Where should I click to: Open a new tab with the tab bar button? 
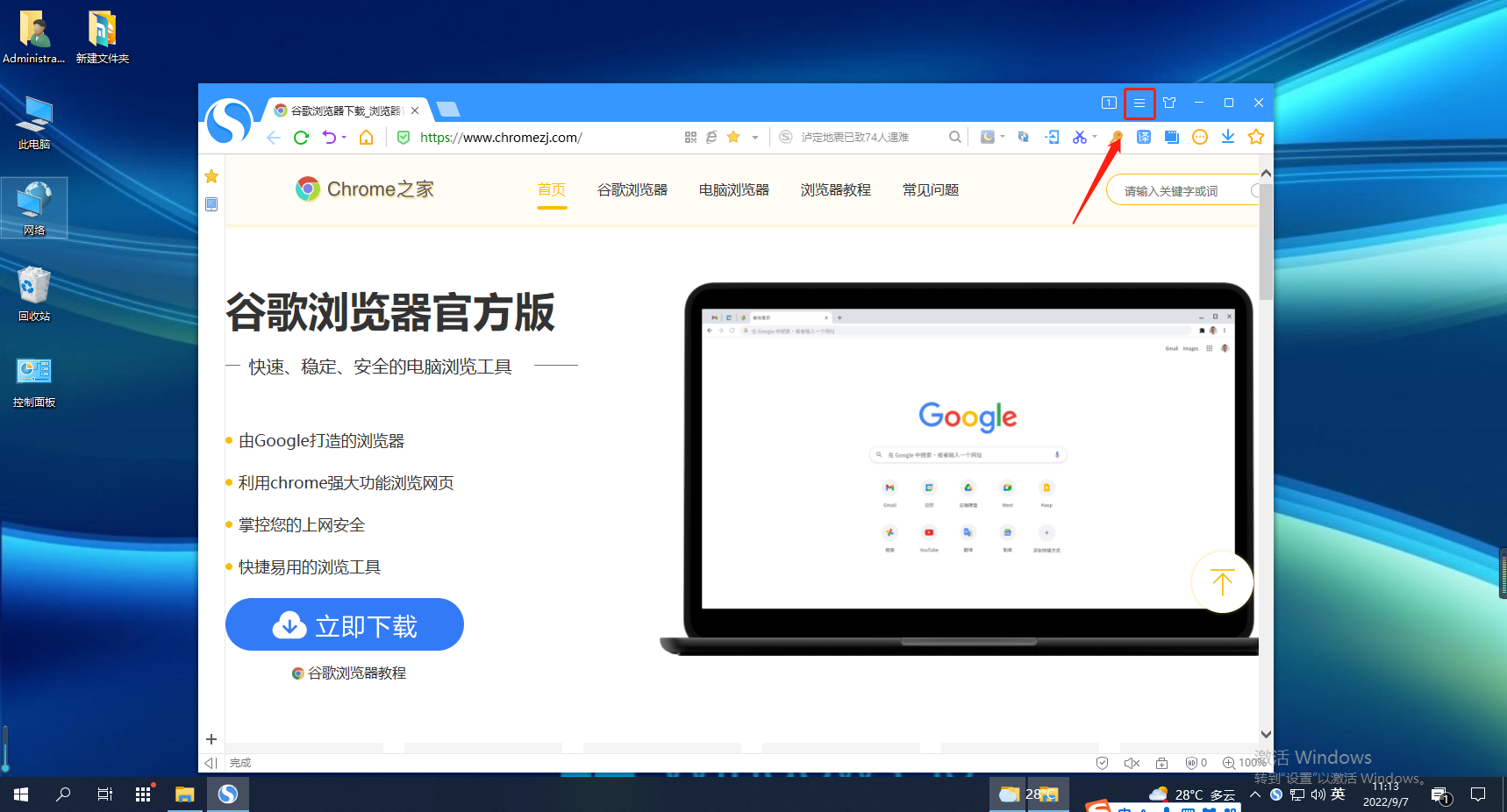pos(448,110)
